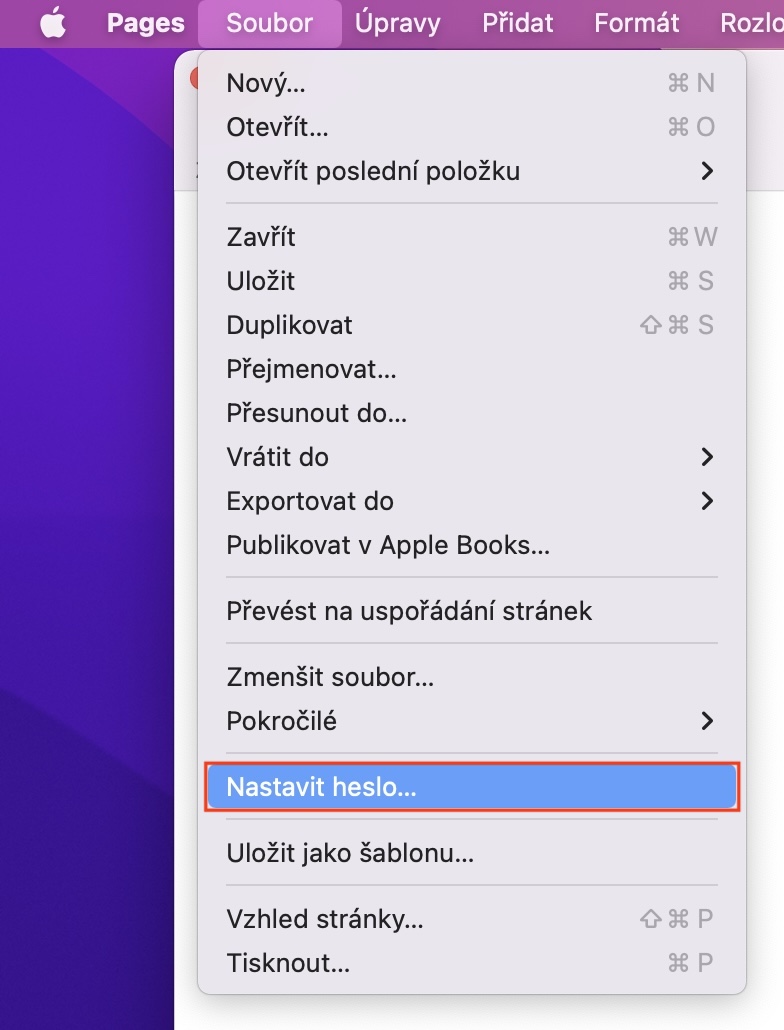Select Přesunout do… option
The width and height of the screenshot is (784, 1030).
316,413
